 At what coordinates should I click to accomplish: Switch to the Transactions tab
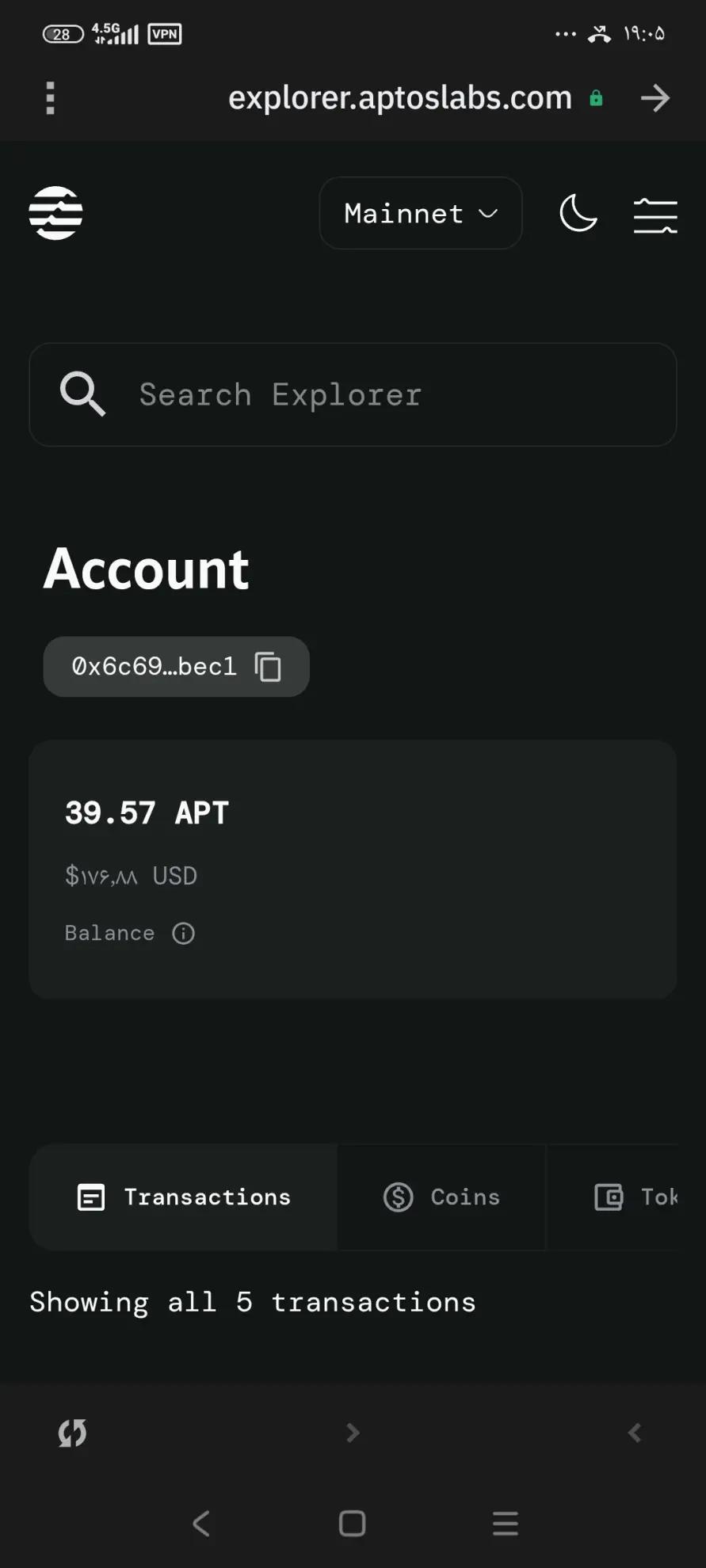pos(184,1197)
